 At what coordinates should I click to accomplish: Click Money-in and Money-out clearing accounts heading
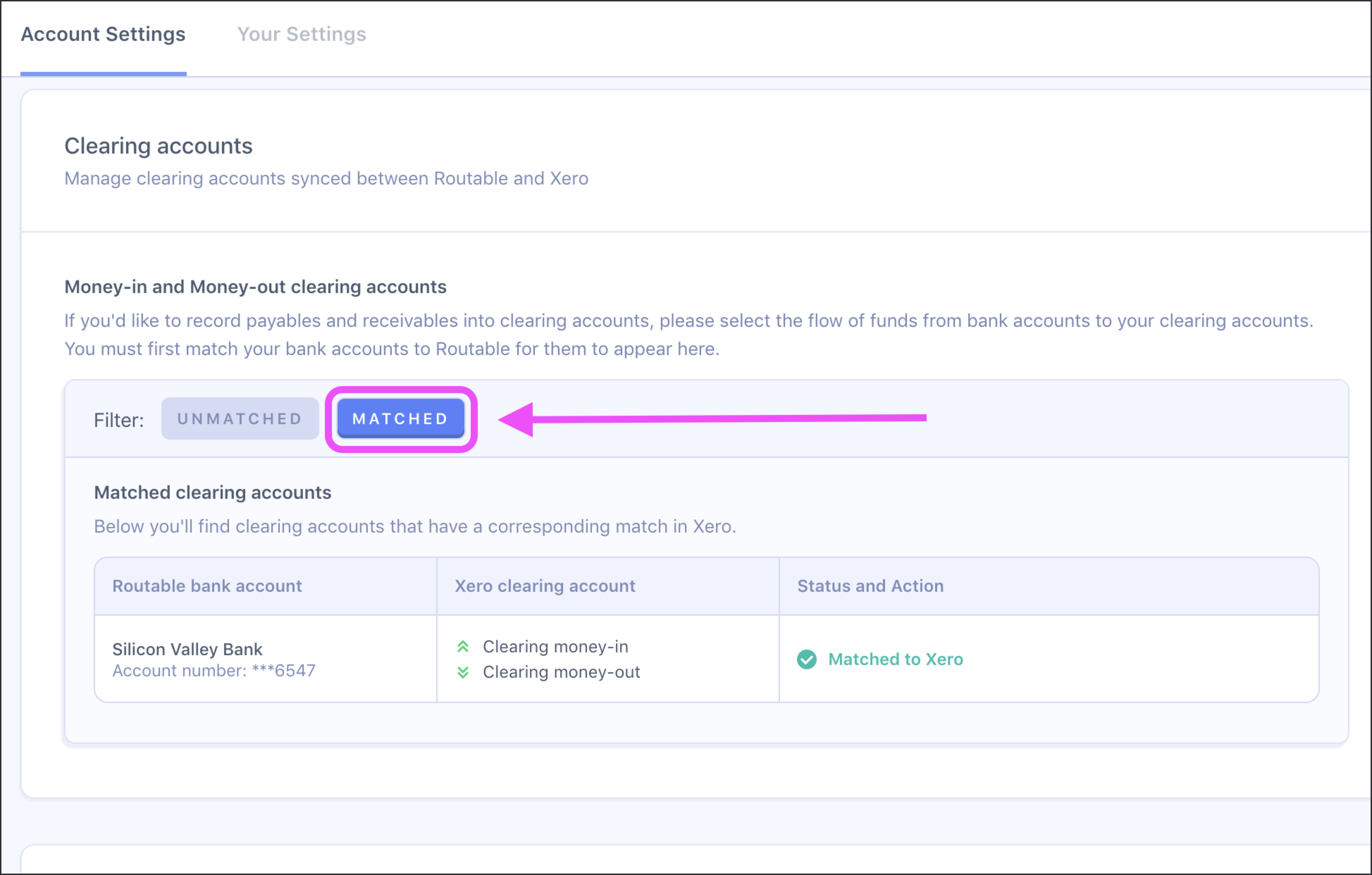(255, 286)
